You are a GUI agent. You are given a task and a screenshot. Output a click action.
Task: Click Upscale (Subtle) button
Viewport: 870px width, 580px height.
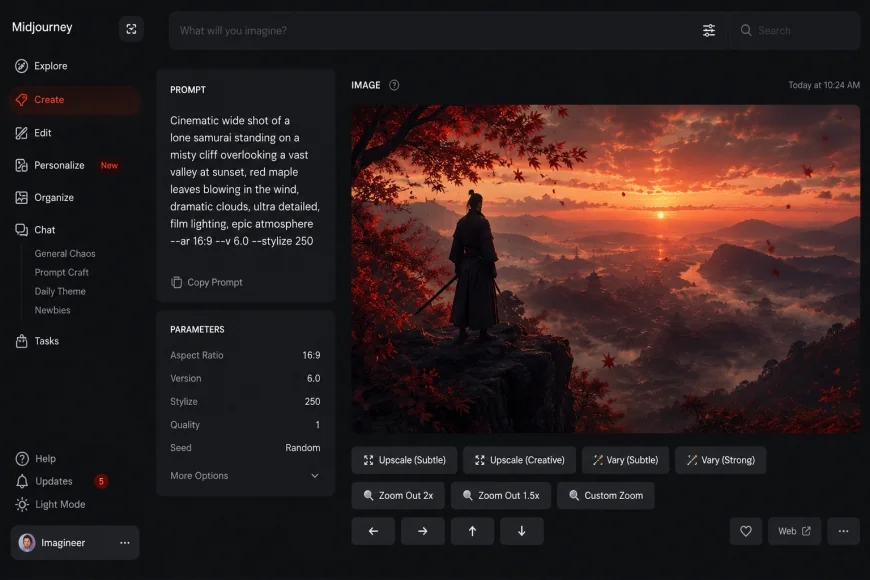[x=404, y=460]
